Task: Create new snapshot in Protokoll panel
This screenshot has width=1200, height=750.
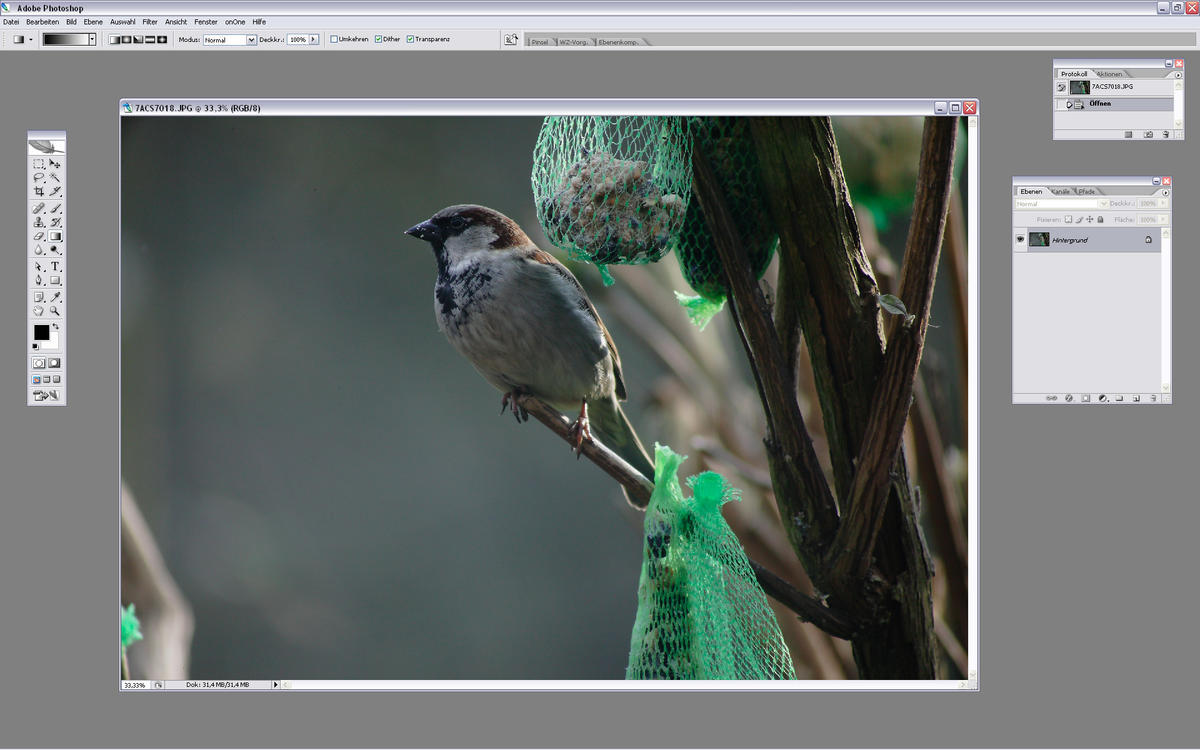Action: (1148, 134)
